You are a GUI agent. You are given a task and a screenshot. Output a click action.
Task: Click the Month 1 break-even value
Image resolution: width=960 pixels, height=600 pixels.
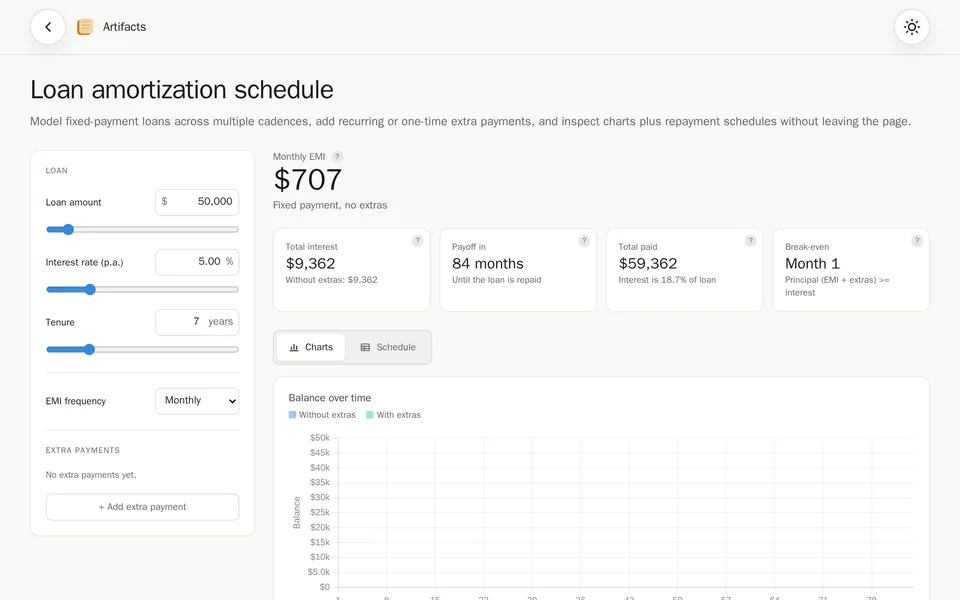pyautogui.click(x=812, y=264)
